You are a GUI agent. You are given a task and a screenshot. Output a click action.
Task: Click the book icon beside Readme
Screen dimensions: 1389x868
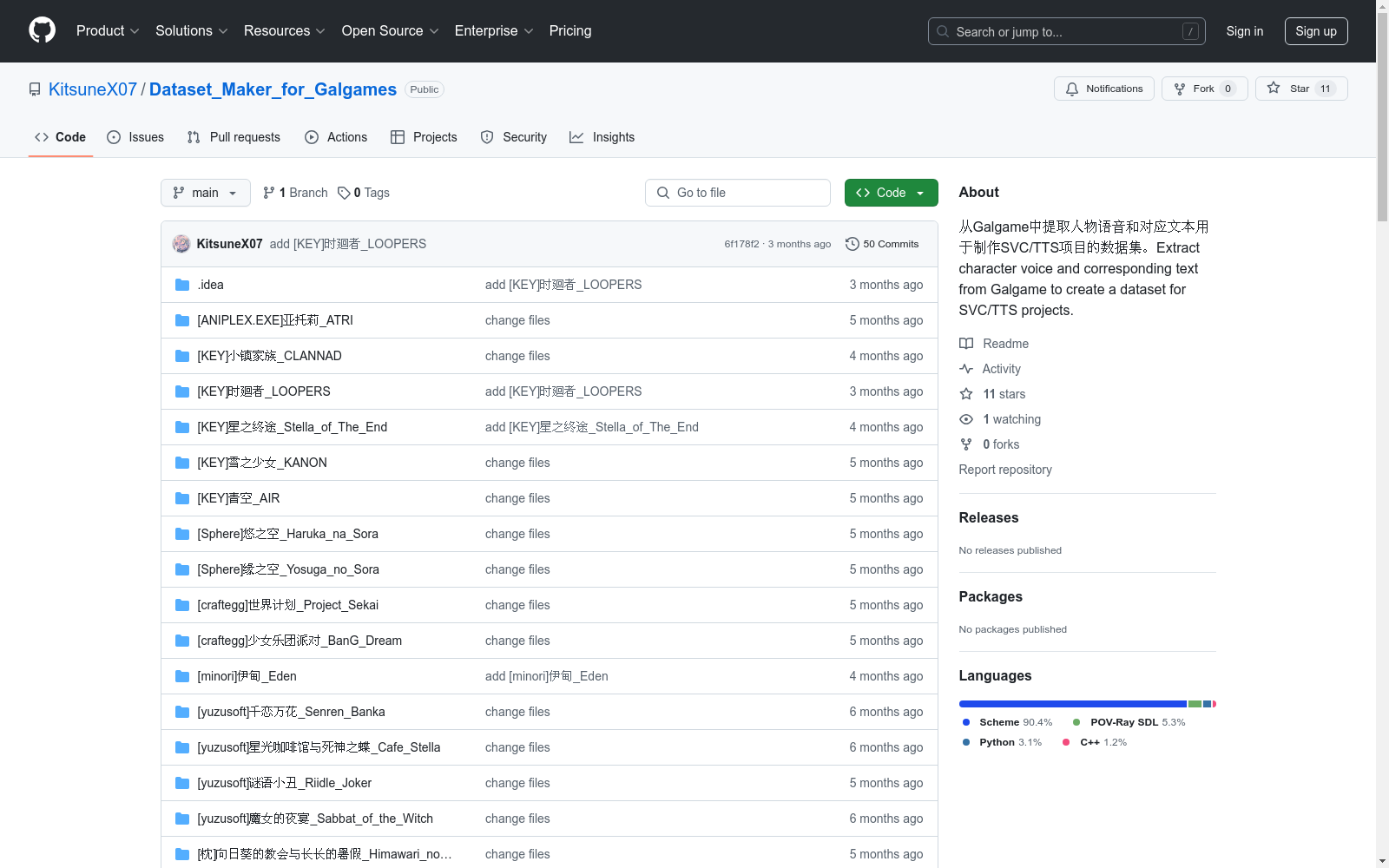coord(966,344)
